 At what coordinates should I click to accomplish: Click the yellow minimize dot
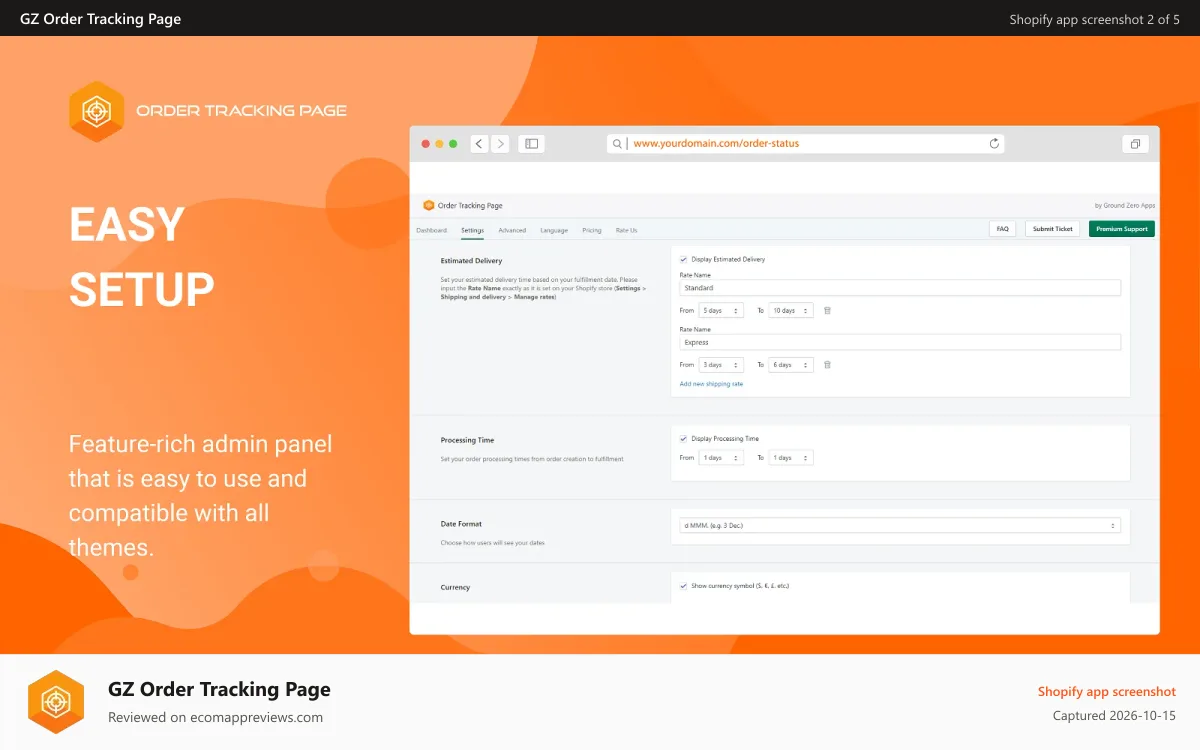coord(439,144)
